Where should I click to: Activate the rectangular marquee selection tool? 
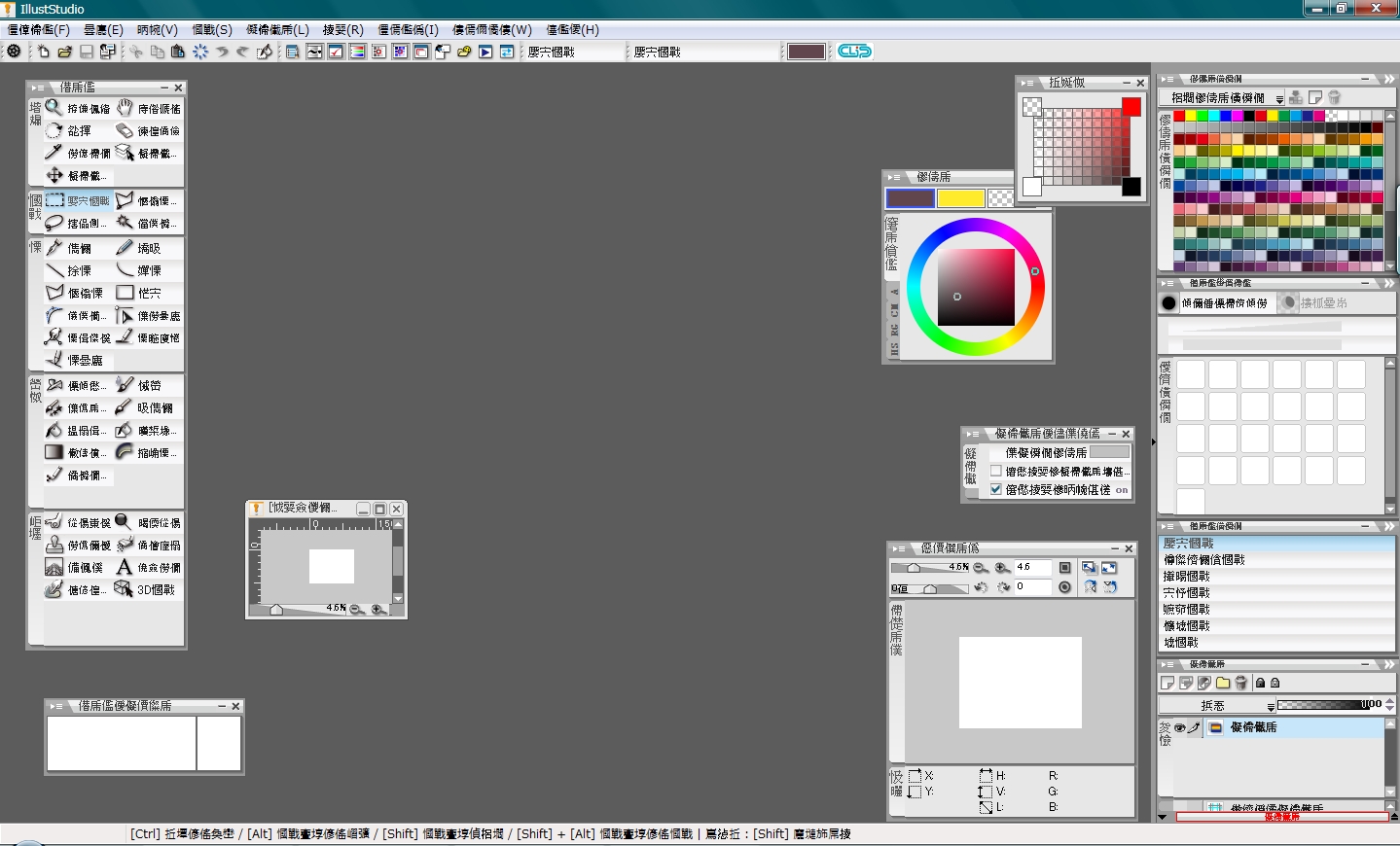tap(55, 200)
